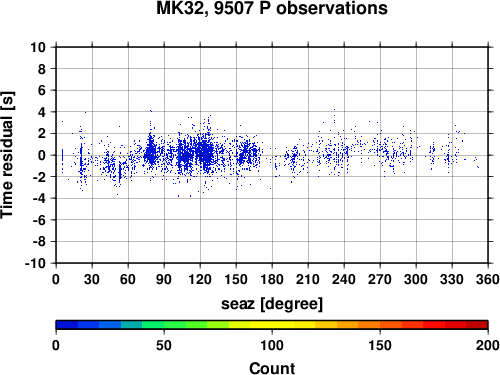Click the x-axis tick label 90
This screenshot has height=375, width=500.
tap(164, 279)
